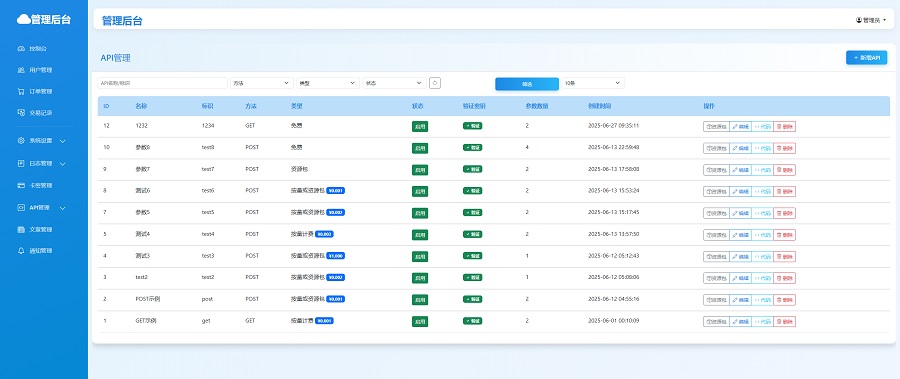Click the 代码 code button for POST示例 row

tap(762, 300)
